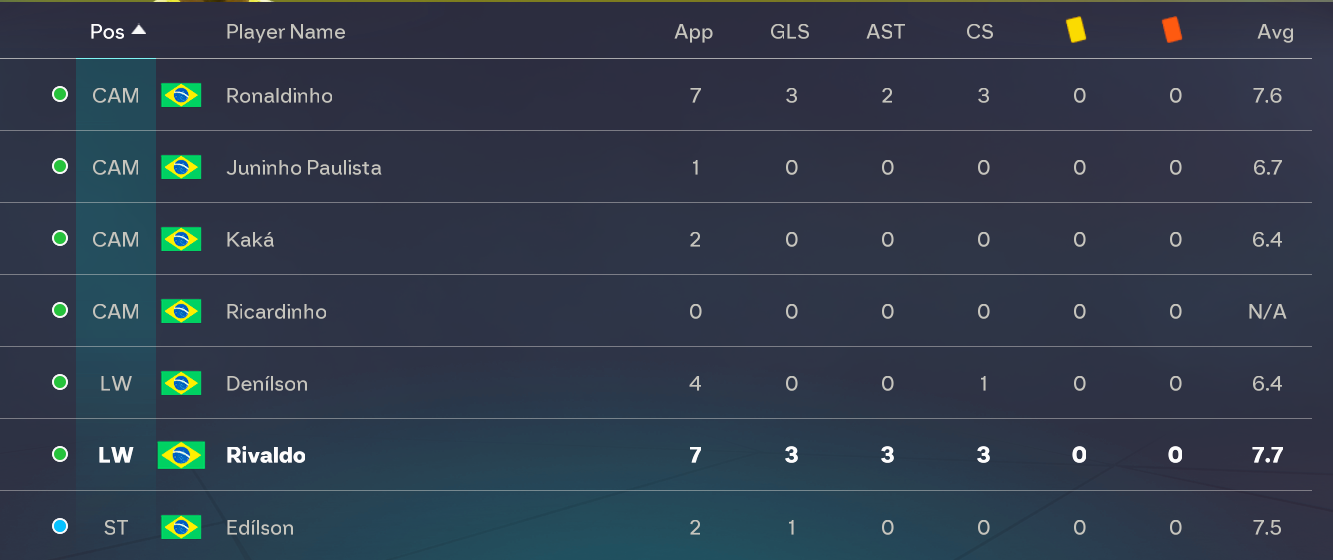Select the Ricardinho player row name
The width and height of the screenshot is (1333, 560).
(276, 312)
